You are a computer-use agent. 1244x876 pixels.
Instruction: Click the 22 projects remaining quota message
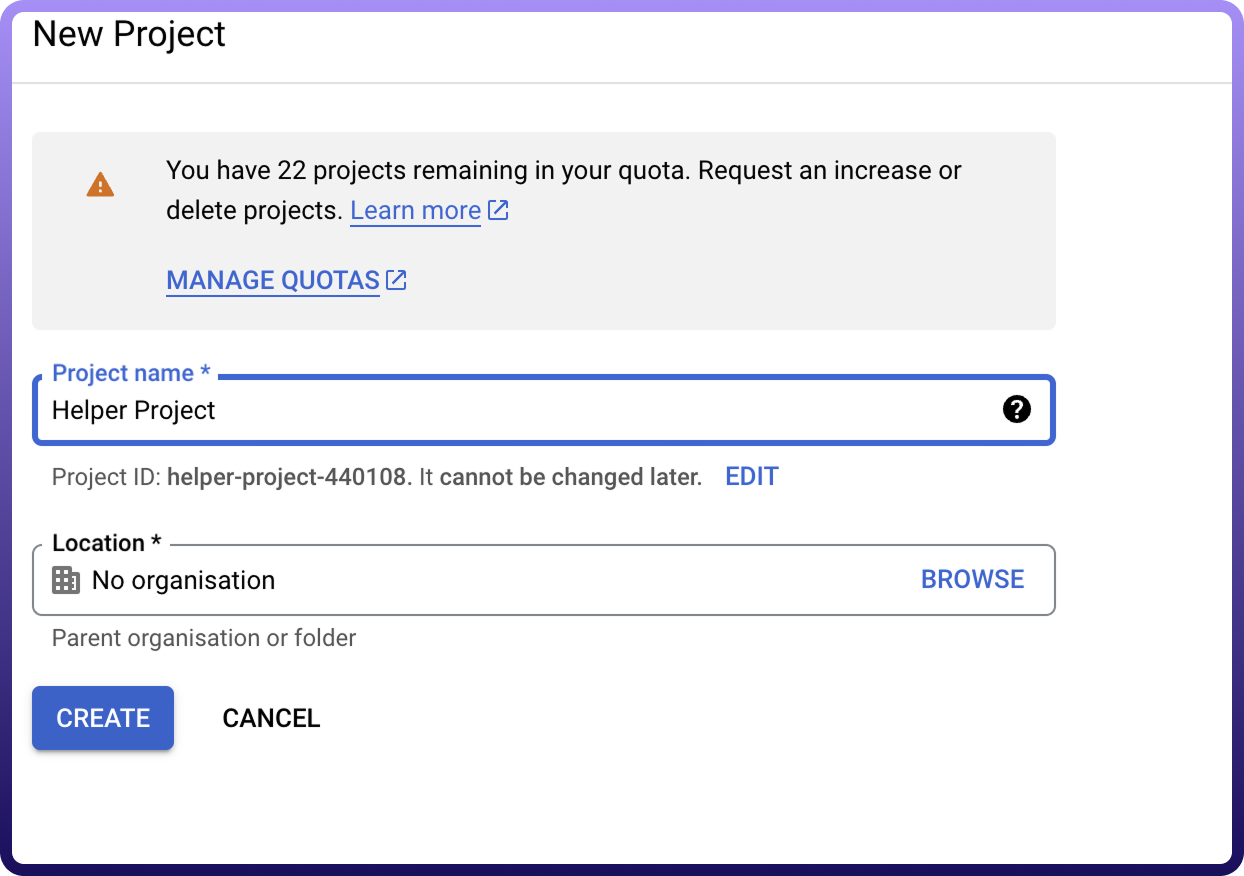(563, 171)
